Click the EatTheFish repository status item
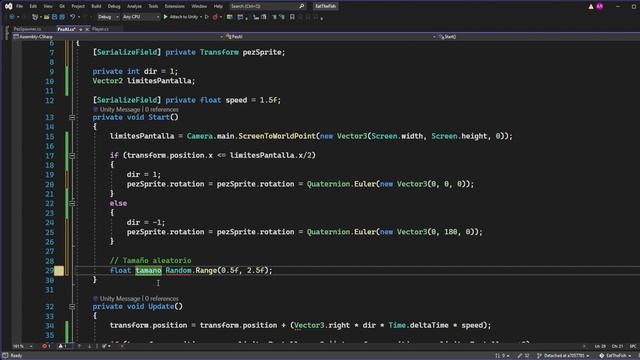 pos(616,356)
